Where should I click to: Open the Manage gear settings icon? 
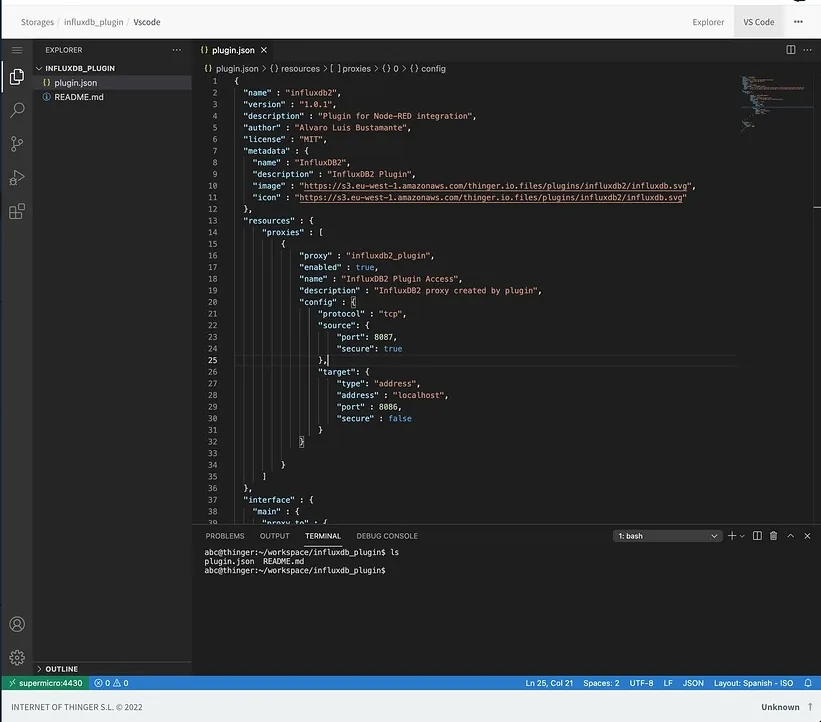(17, 658)
